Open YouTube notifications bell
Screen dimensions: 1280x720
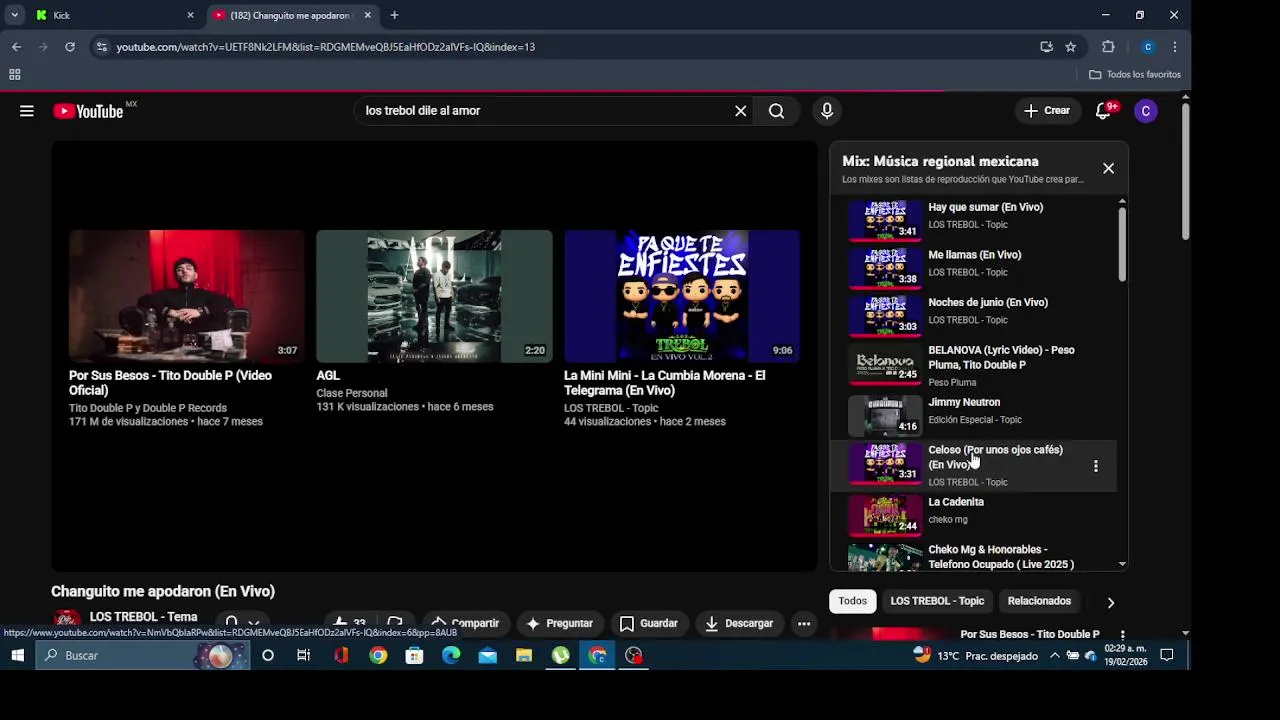1103,111
